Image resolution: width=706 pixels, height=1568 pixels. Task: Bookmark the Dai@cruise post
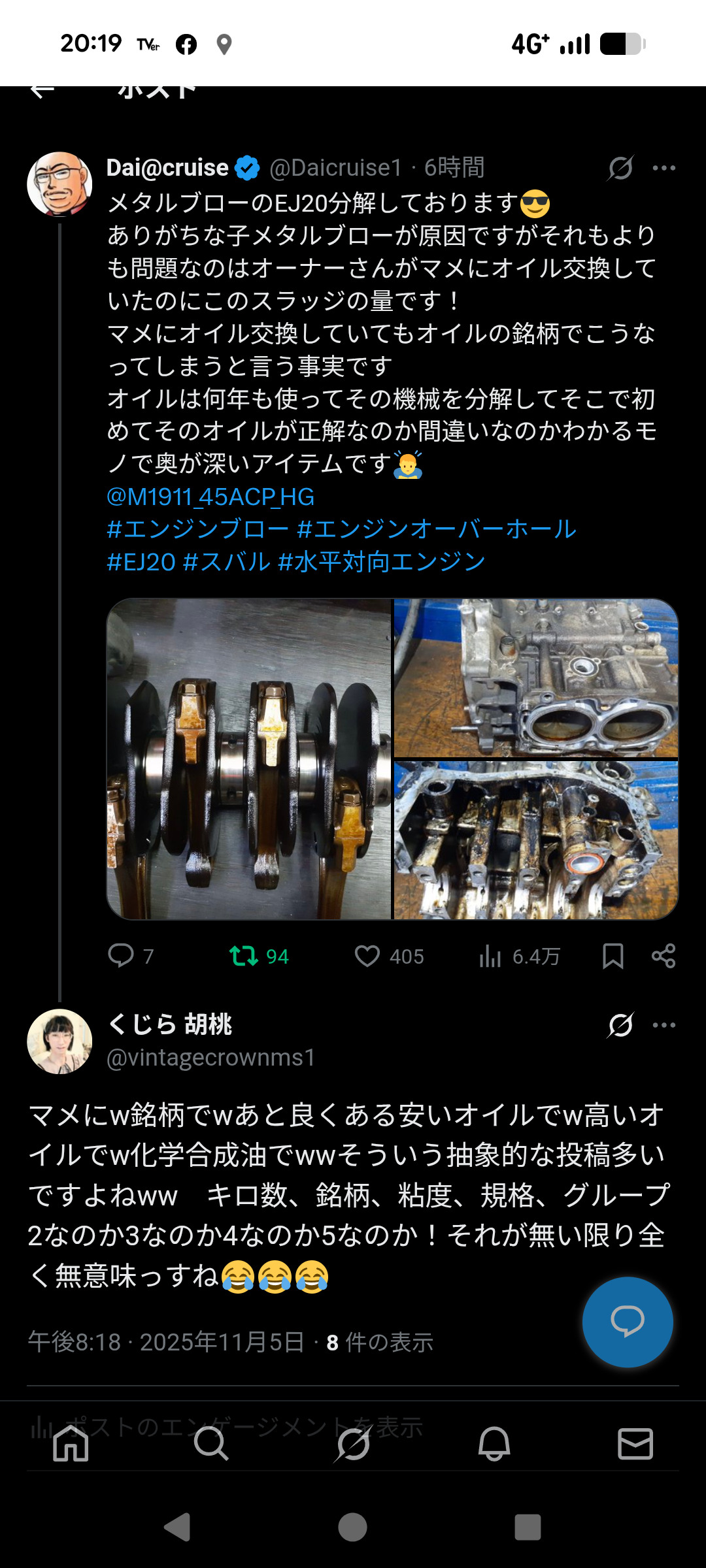pos(613,956)
